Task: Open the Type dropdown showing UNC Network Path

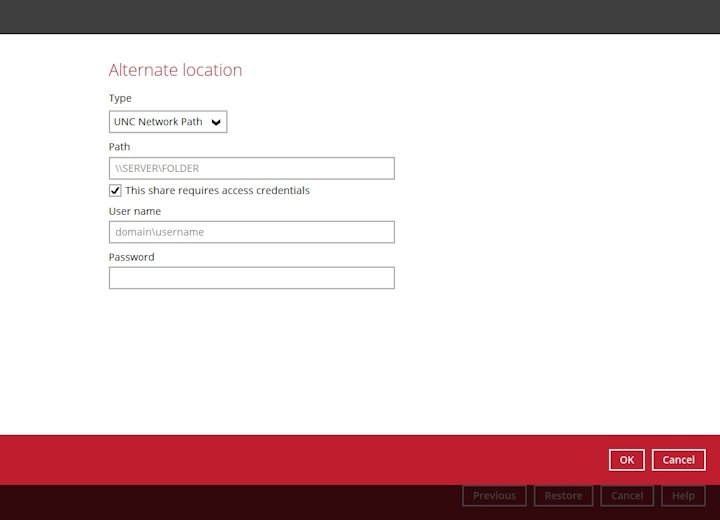Action: [160, 122]
